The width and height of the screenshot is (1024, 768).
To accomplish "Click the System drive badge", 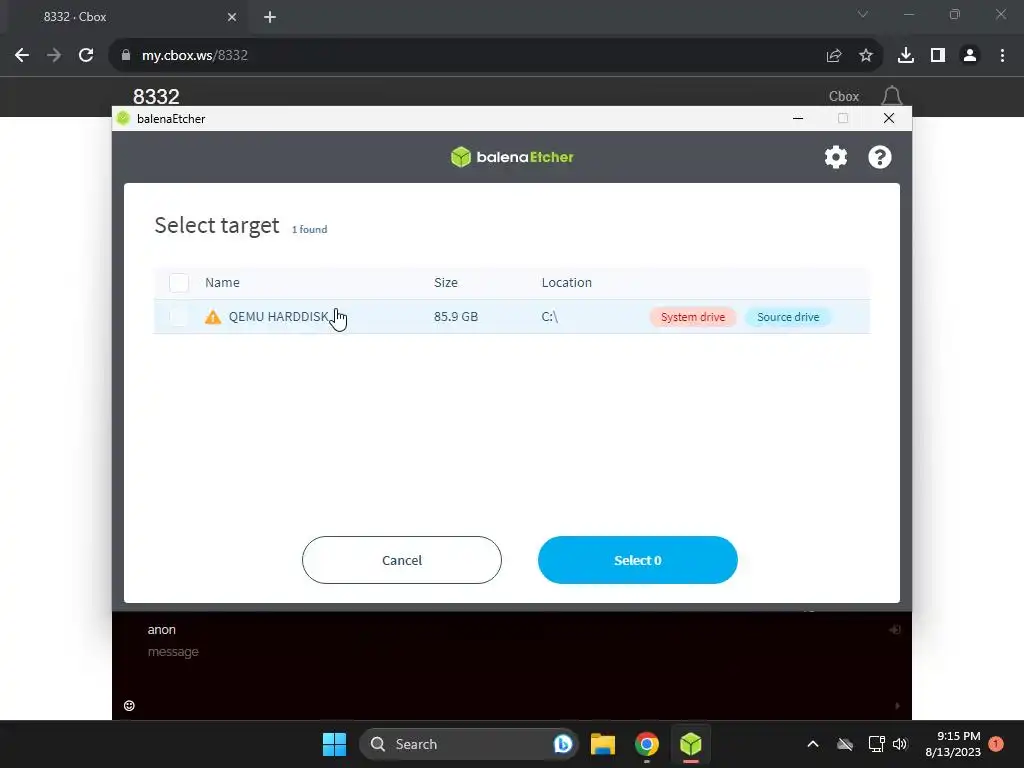I will coord(692,317).
